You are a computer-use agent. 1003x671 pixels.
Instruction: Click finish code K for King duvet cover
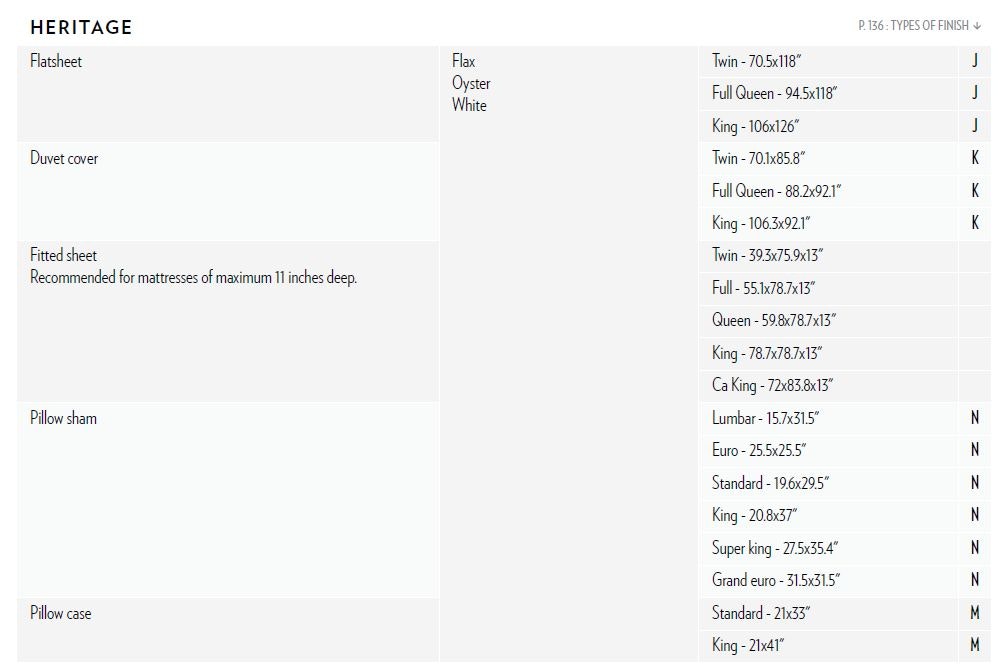(975, 223)
